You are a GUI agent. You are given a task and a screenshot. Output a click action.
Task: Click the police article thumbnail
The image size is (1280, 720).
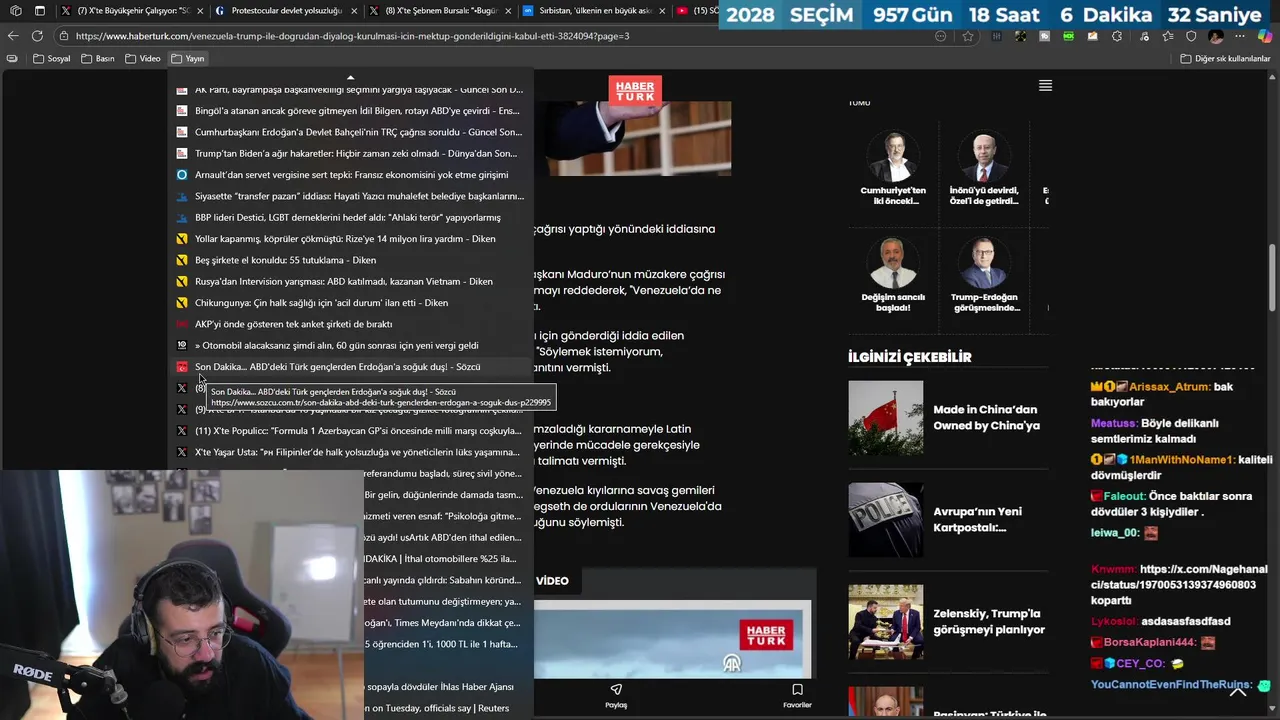886,520
